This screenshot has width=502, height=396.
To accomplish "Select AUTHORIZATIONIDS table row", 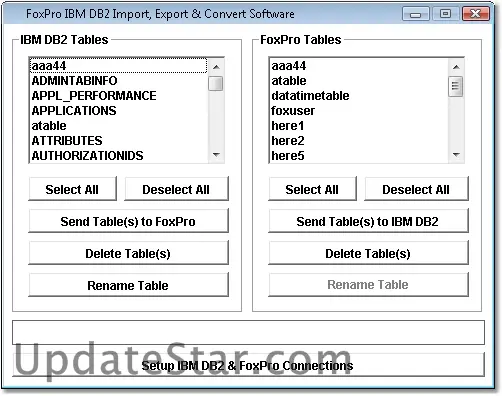I will 119,156.
